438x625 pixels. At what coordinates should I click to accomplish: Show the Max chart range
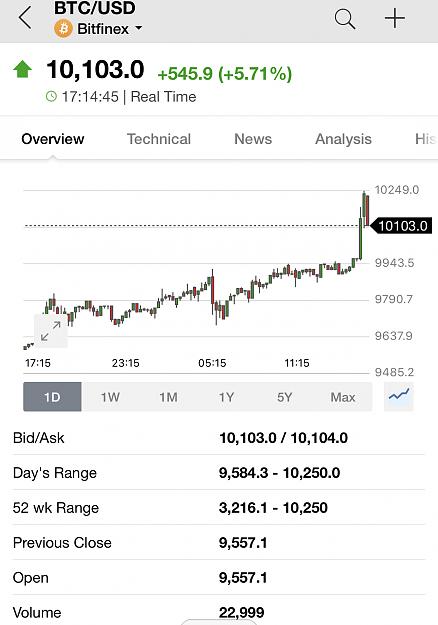pos(343,397)
